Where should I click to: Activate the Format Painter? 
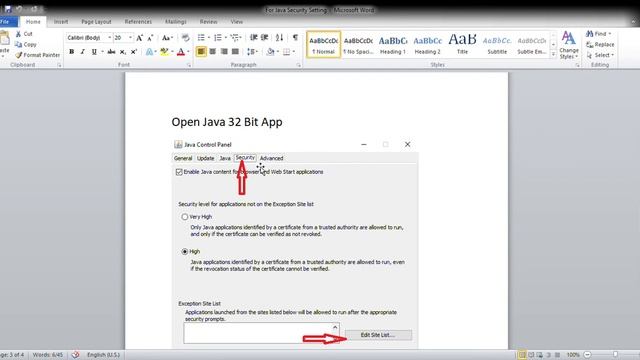point(38,55)
